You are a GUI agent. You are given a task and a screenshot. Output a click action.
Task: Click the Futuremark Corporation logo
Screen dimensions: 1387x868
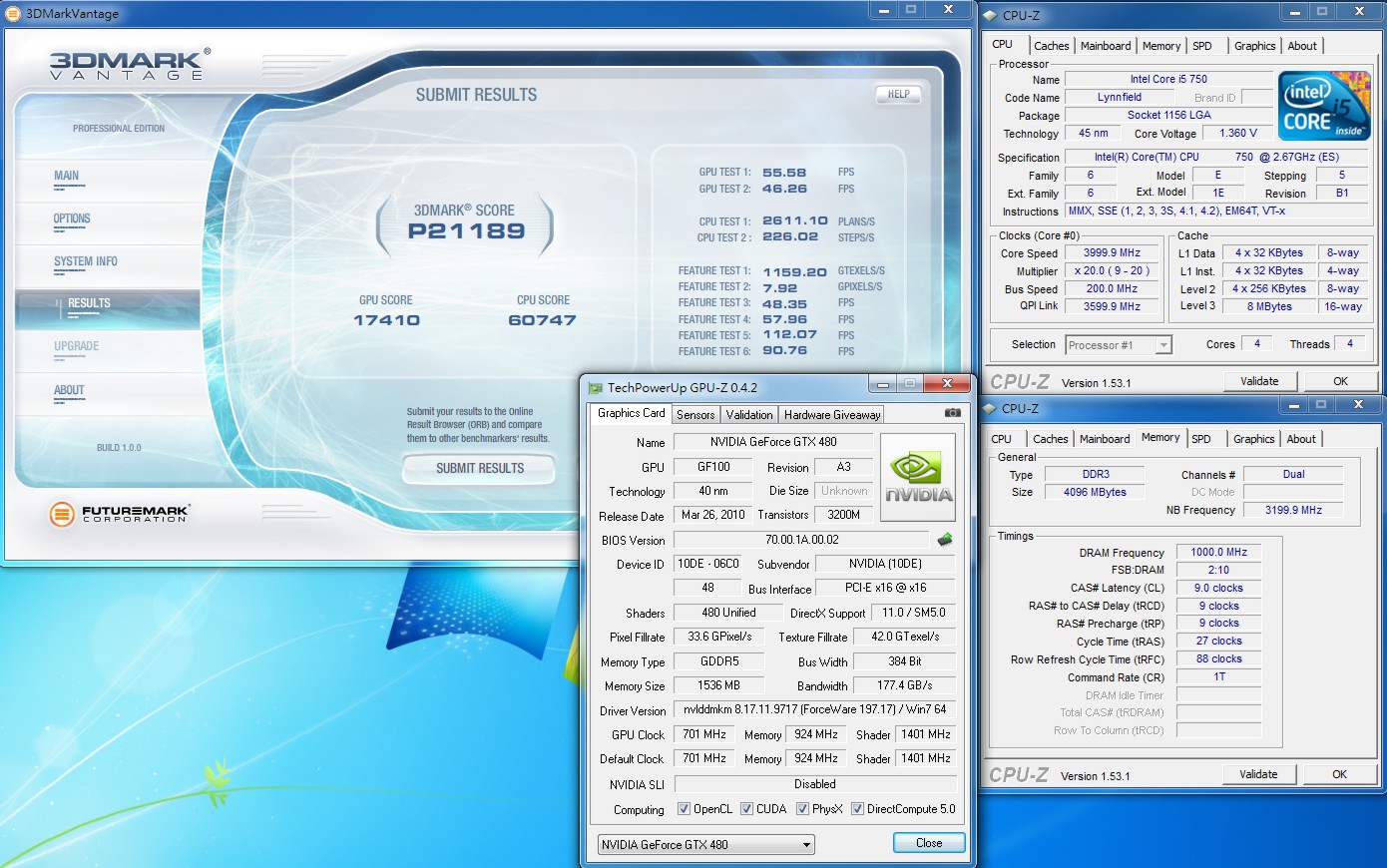point(120,514)
